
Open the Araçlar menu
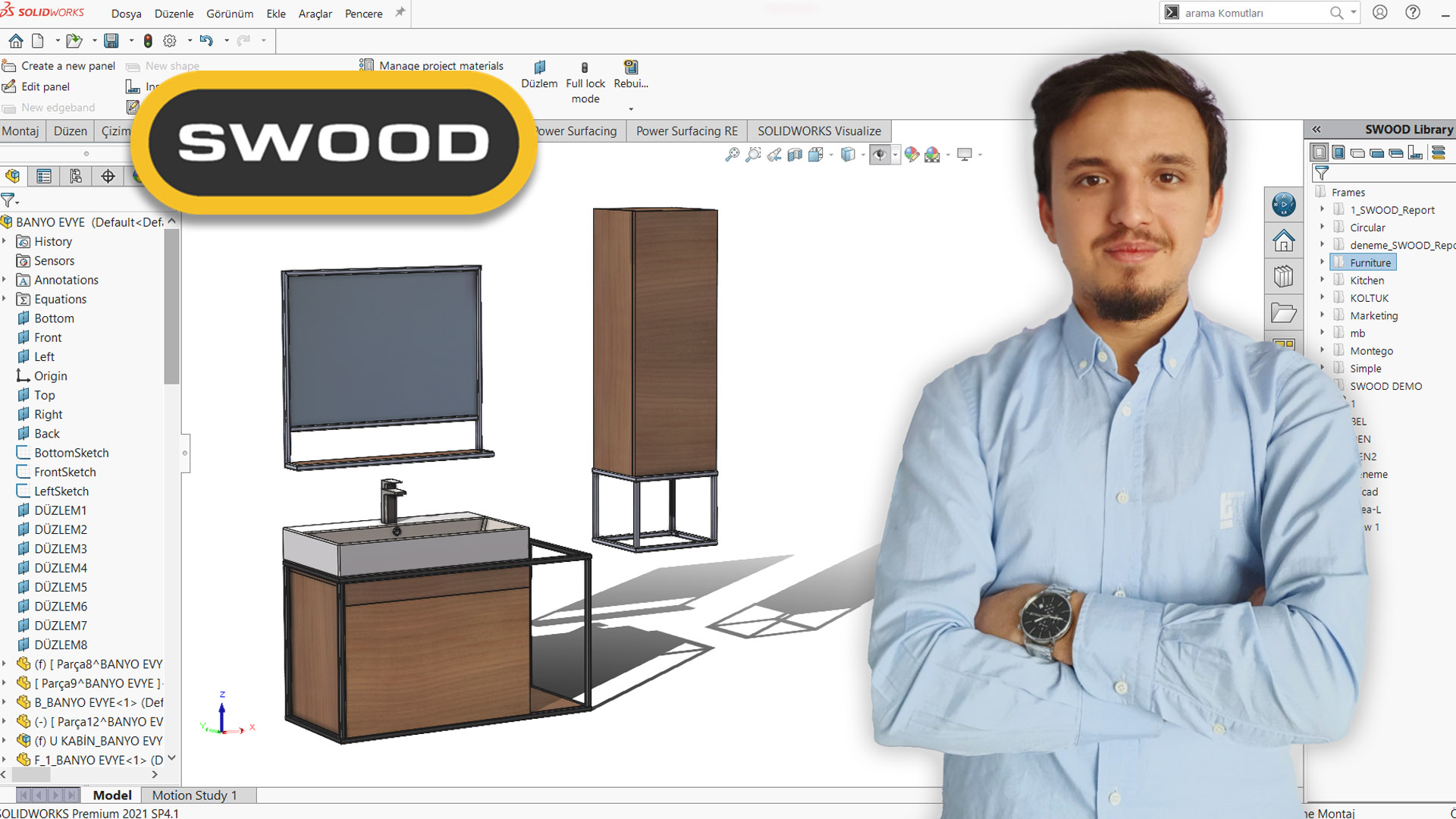coord(315,14)
